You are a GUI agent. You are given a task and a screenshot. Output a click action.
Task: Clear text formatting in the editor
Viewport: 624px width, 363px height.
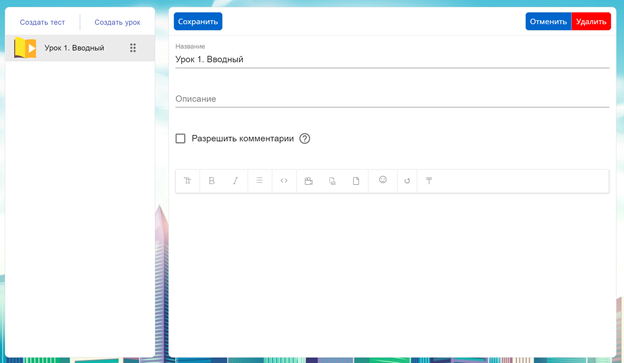pos(429,181)
